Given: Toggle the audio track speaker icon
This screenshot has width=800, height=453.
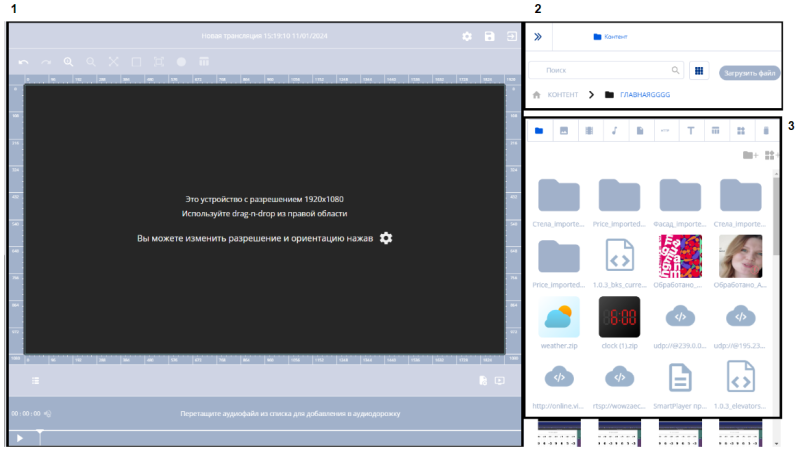Looking at the screenshot, I should click(48, 413).
